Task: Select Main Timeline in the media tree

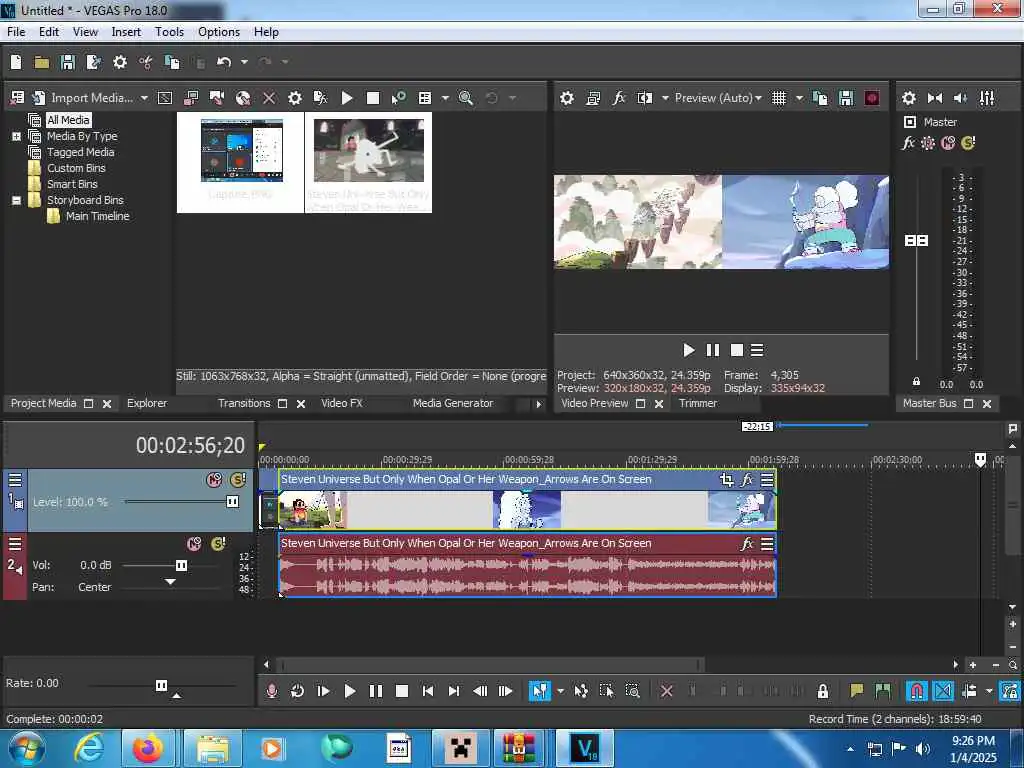Action: point(97,216)
